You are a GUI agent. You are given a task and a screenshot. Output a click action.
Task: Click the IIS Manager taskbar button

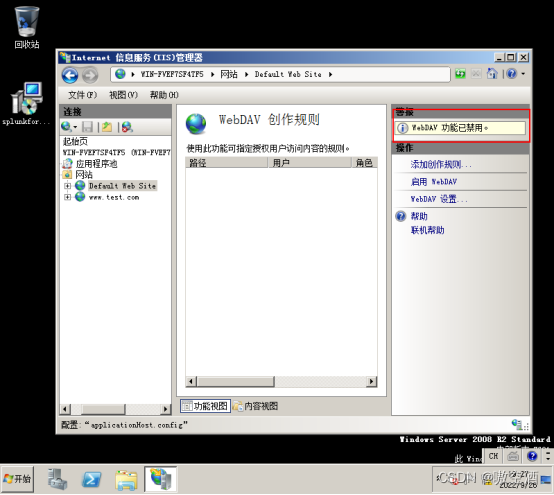(x=161, y=479)
